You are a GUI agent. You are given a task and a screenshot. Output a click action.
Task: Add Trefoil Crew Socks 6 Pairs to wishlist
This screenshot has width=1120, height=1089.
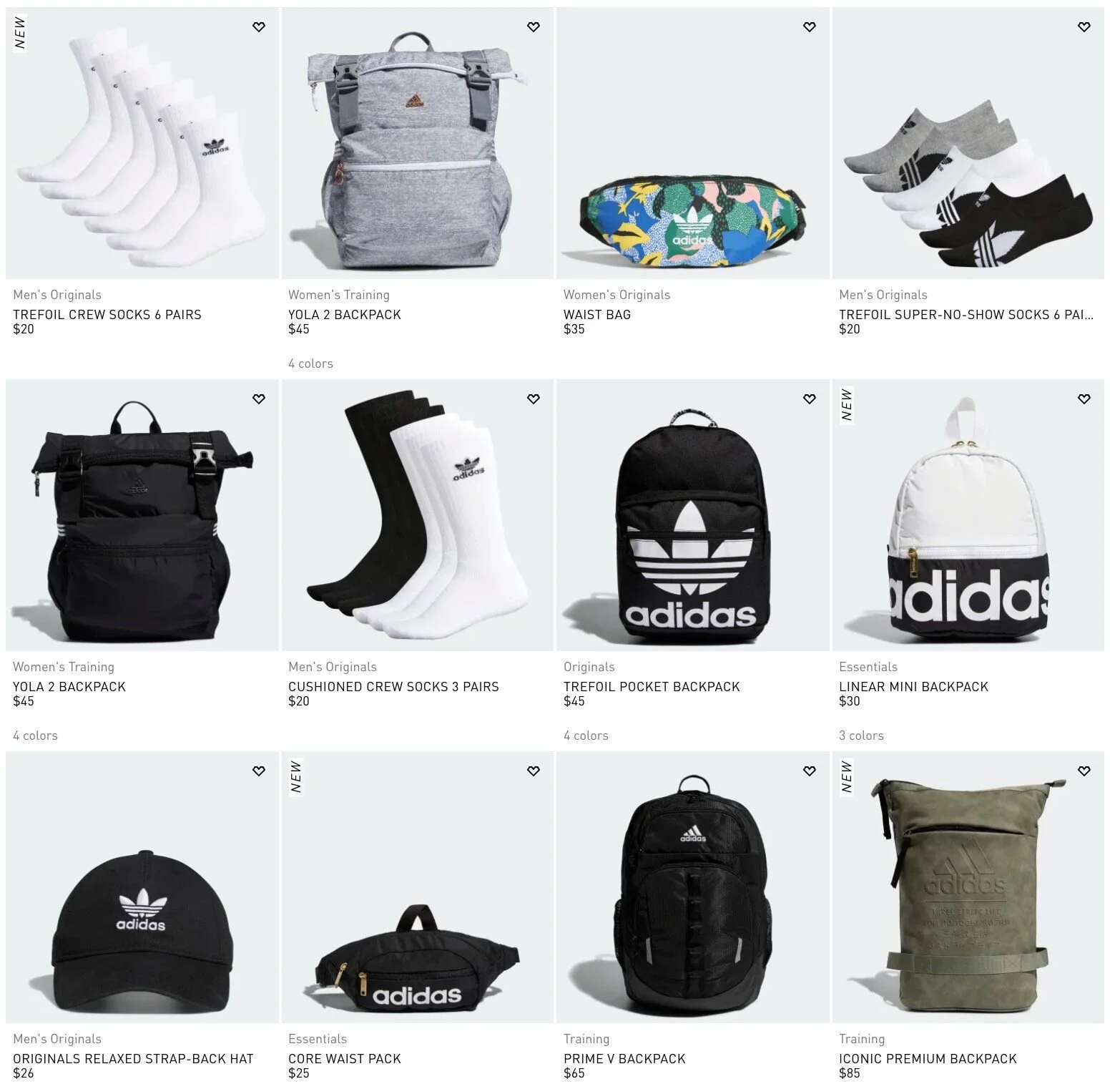(x=259, y=27)
